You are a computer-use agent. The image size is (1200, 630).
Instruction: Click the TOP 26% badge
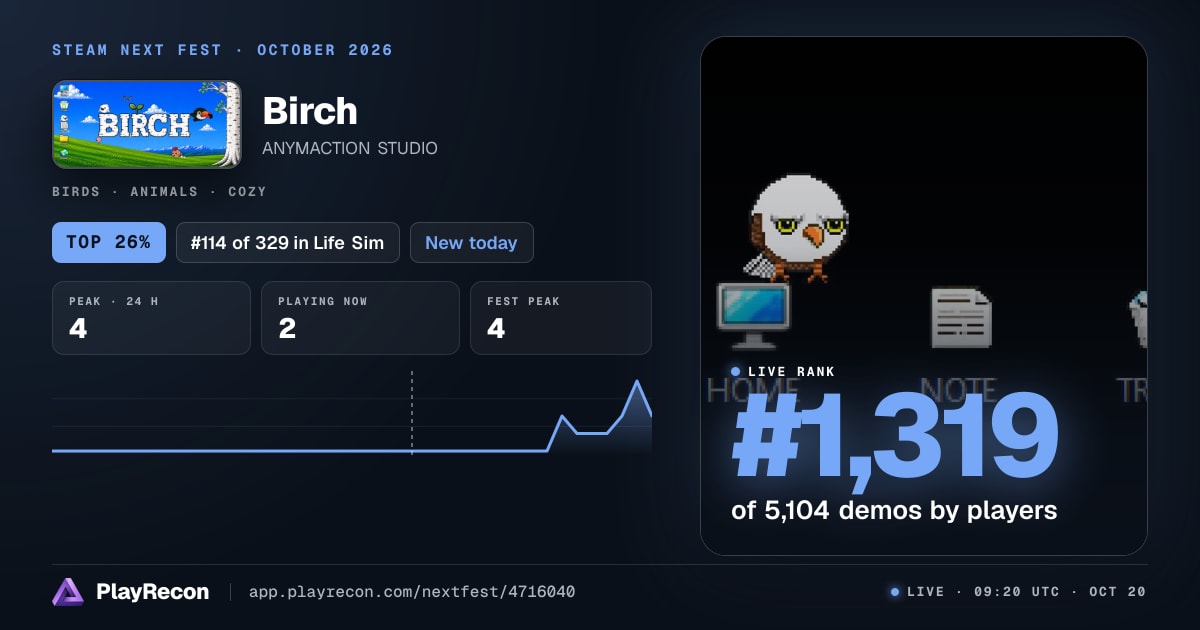point(109,242)
